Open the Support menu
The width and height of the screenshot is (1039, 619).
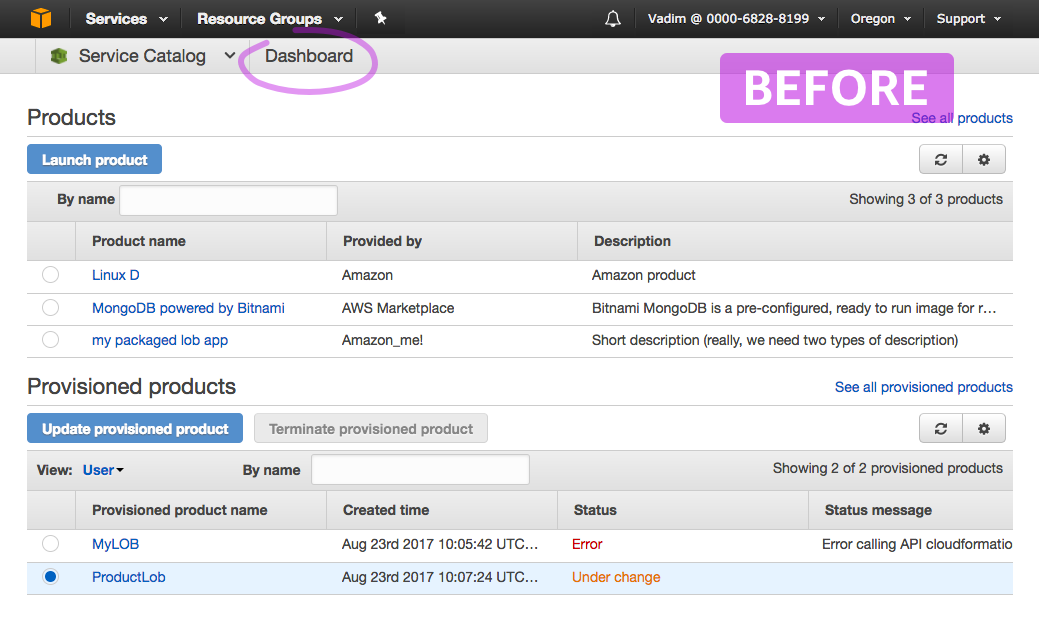[968, 19]
